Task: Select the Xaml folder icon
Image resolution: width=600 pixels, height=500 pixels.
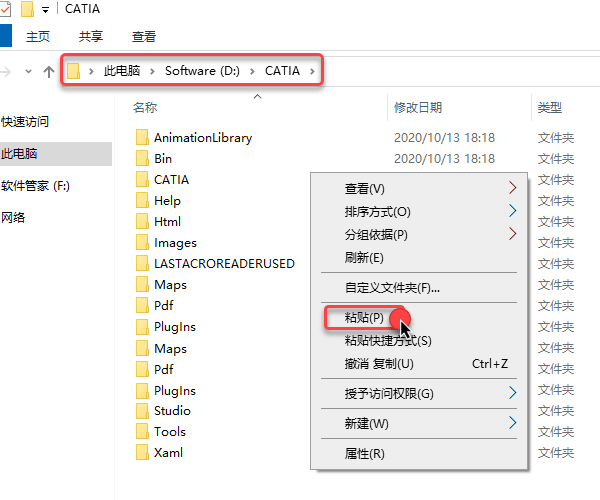Action: point(141,453)
